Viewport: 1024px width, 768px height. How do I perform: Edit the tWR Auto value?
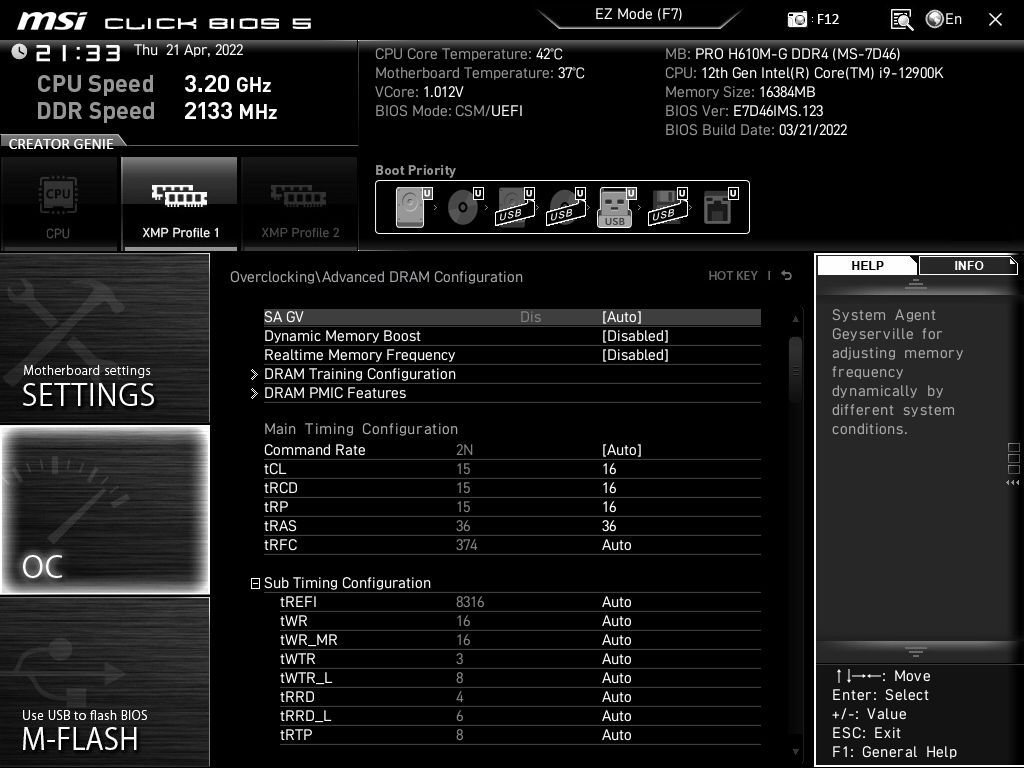616,620
